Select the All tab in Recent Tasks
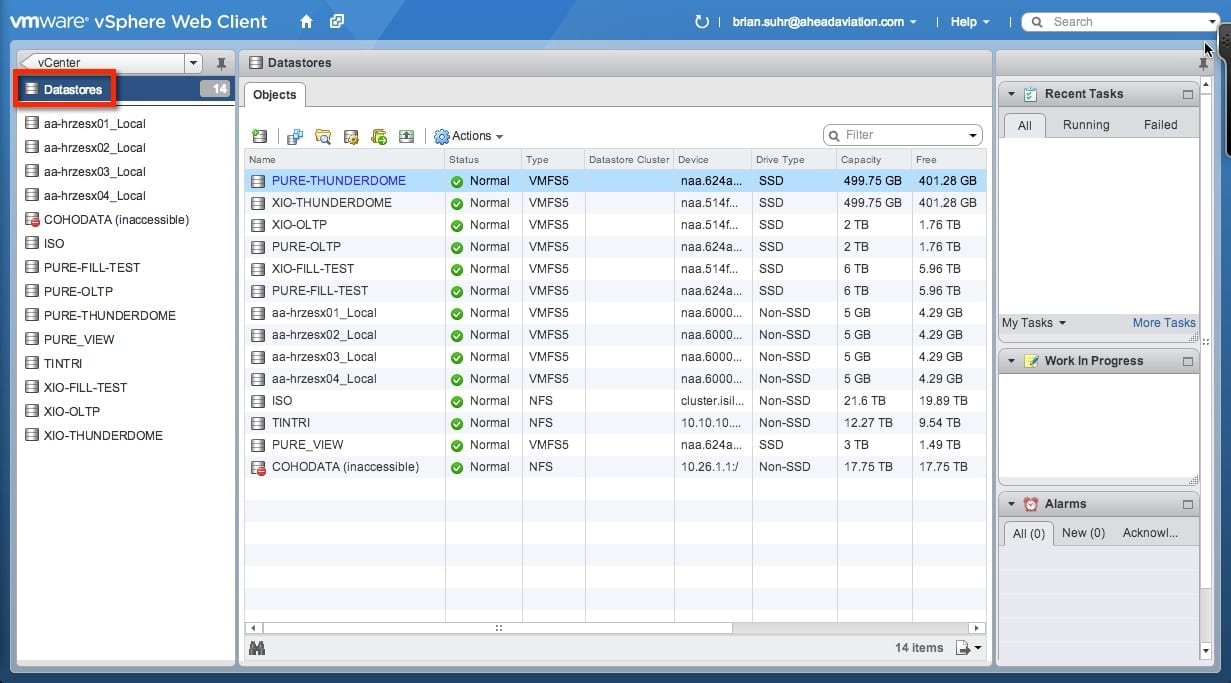This screenshot has height=683, width=1231. (x=1025, y=125)
